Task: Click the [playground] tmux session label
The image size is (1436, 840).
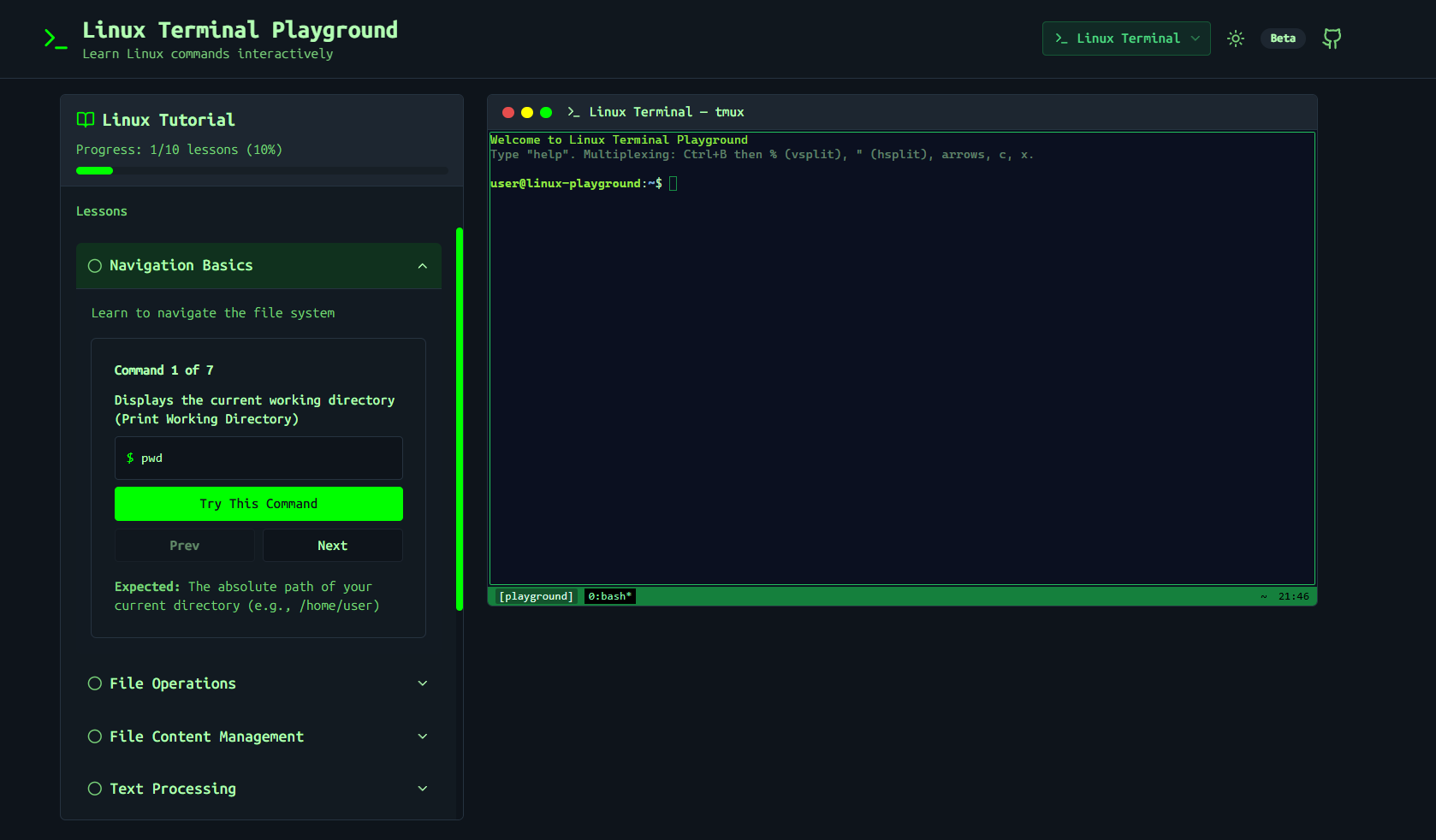Action: click(537, 596)
